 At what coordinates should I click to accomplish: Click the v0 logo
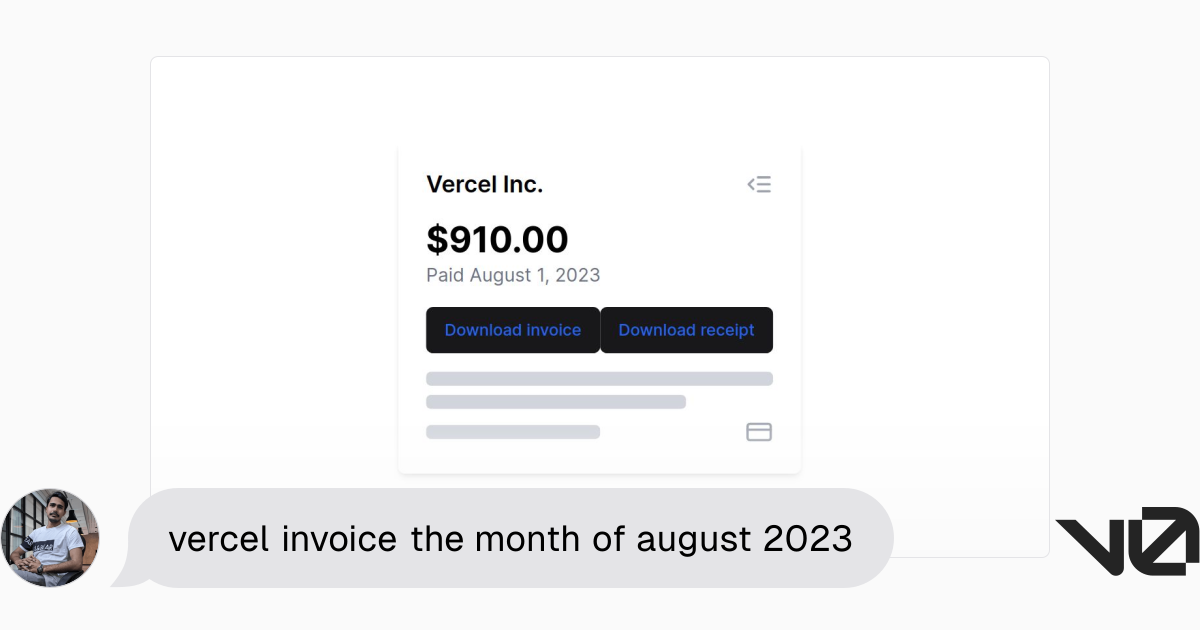(x=1127, y=540)
